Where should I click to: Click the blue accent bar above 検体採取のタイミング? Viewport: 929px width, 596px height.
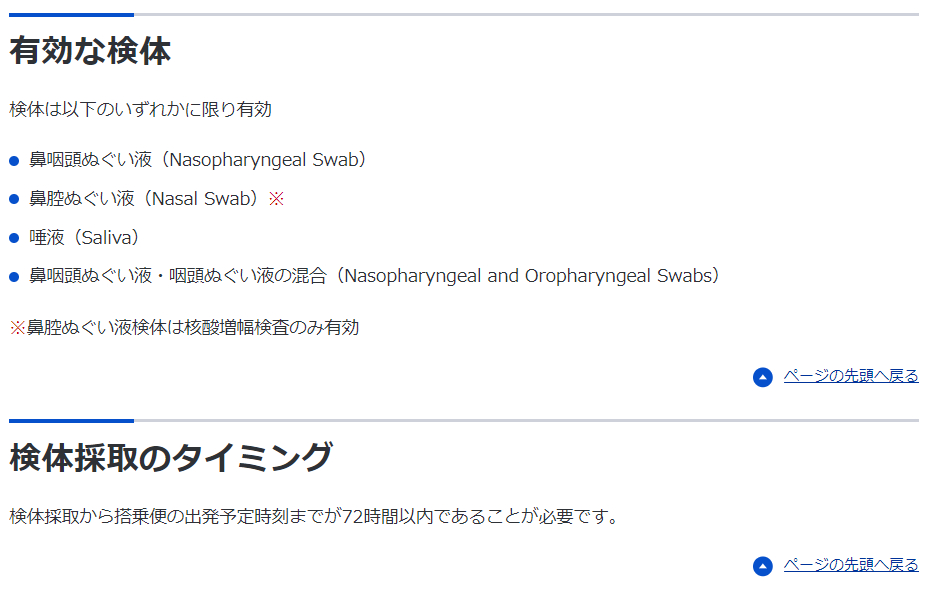[72, 421]
